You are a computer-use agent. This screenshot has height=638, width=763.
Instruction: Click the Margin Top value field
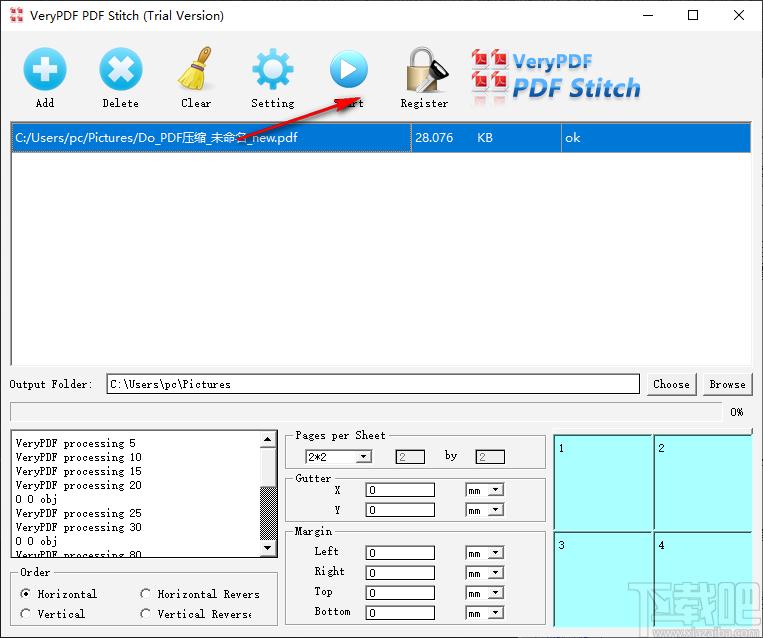(400, 593)
